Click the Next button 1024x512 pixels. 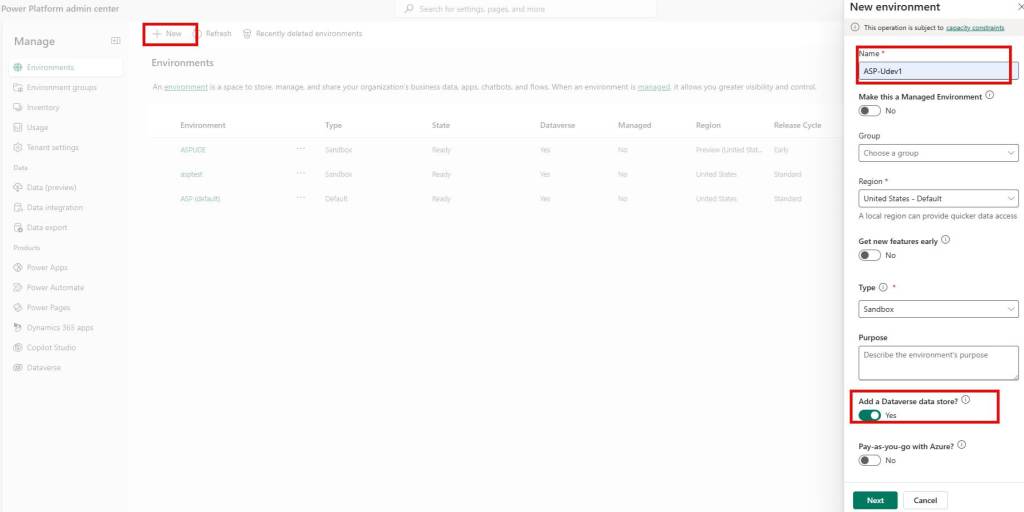pos(875,500)
